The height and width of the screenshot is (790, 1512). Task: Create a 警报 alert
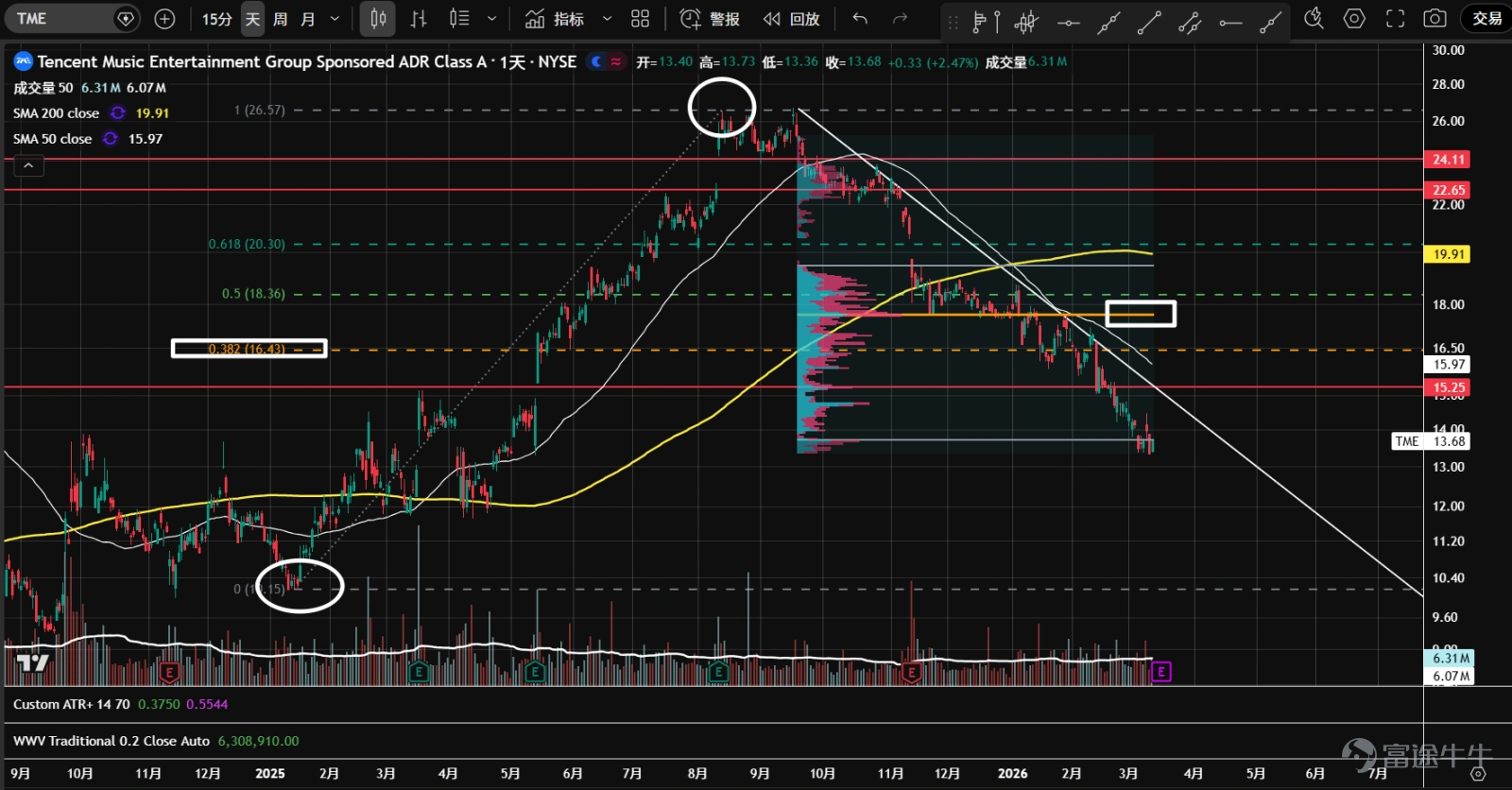[x=710, y=19]
